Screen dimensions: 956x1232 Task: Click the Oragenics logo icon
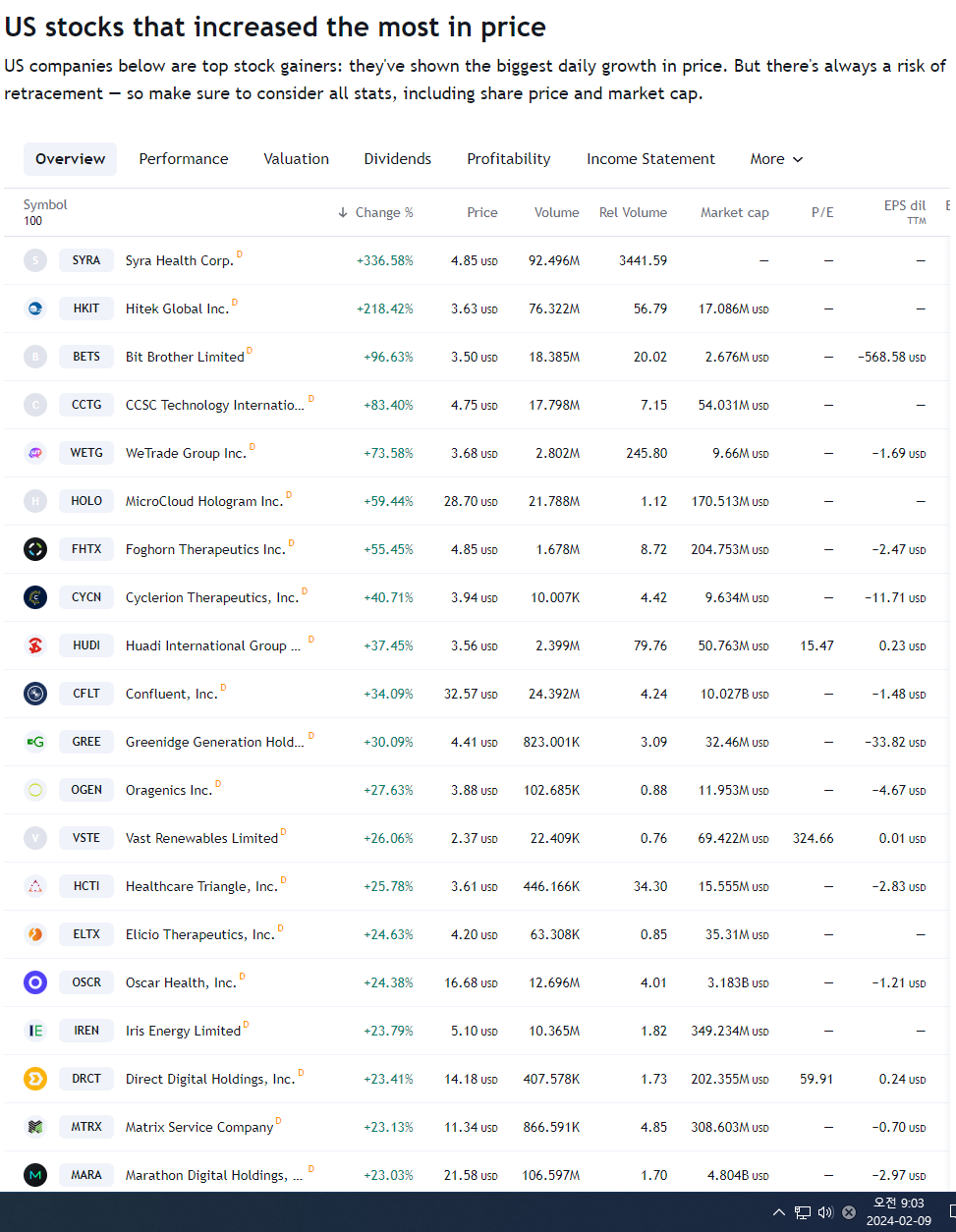click(x=35, y=790)
